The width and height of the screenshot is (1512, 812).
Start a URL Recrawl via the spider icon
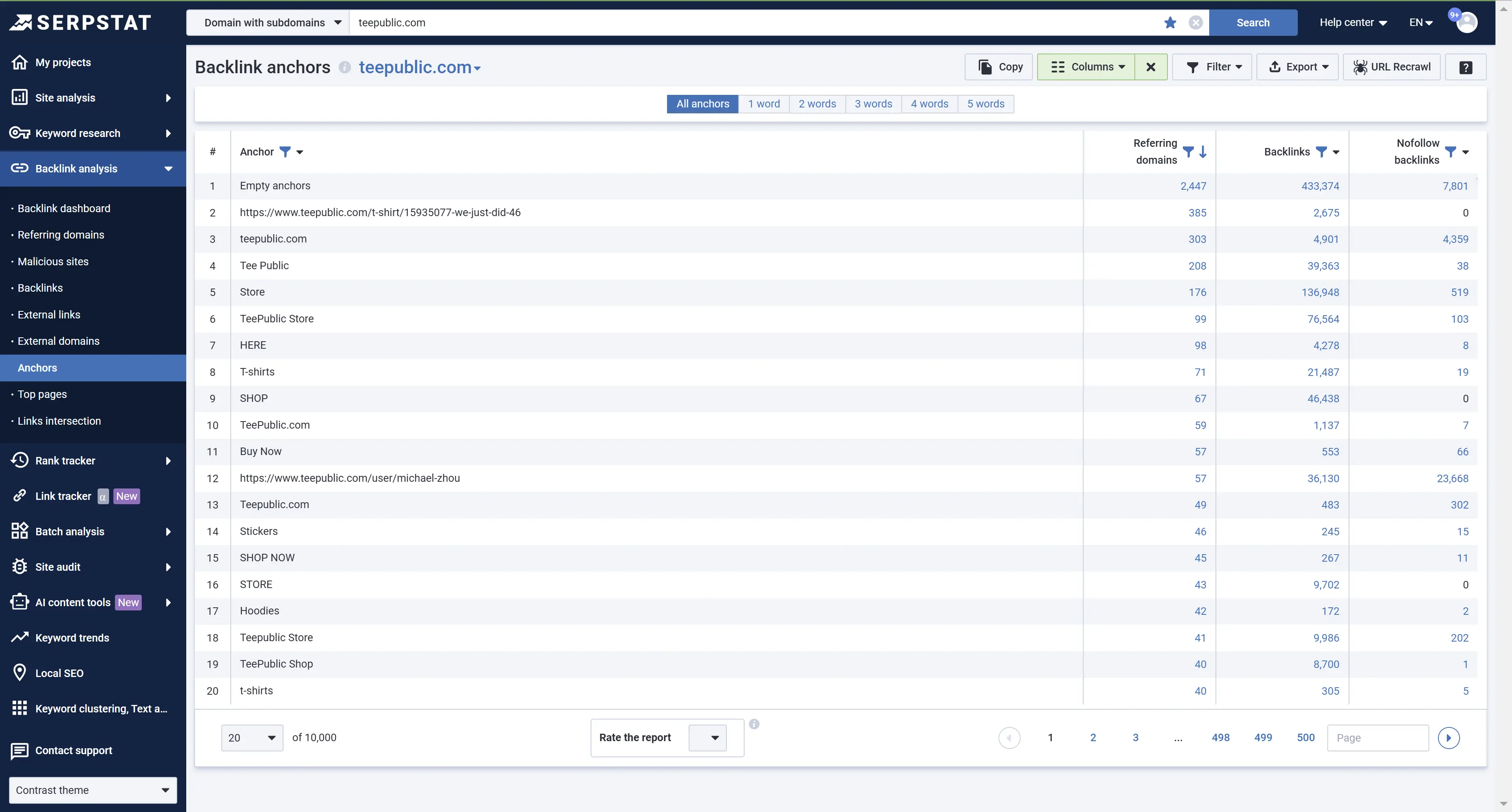click(1360, 67)
